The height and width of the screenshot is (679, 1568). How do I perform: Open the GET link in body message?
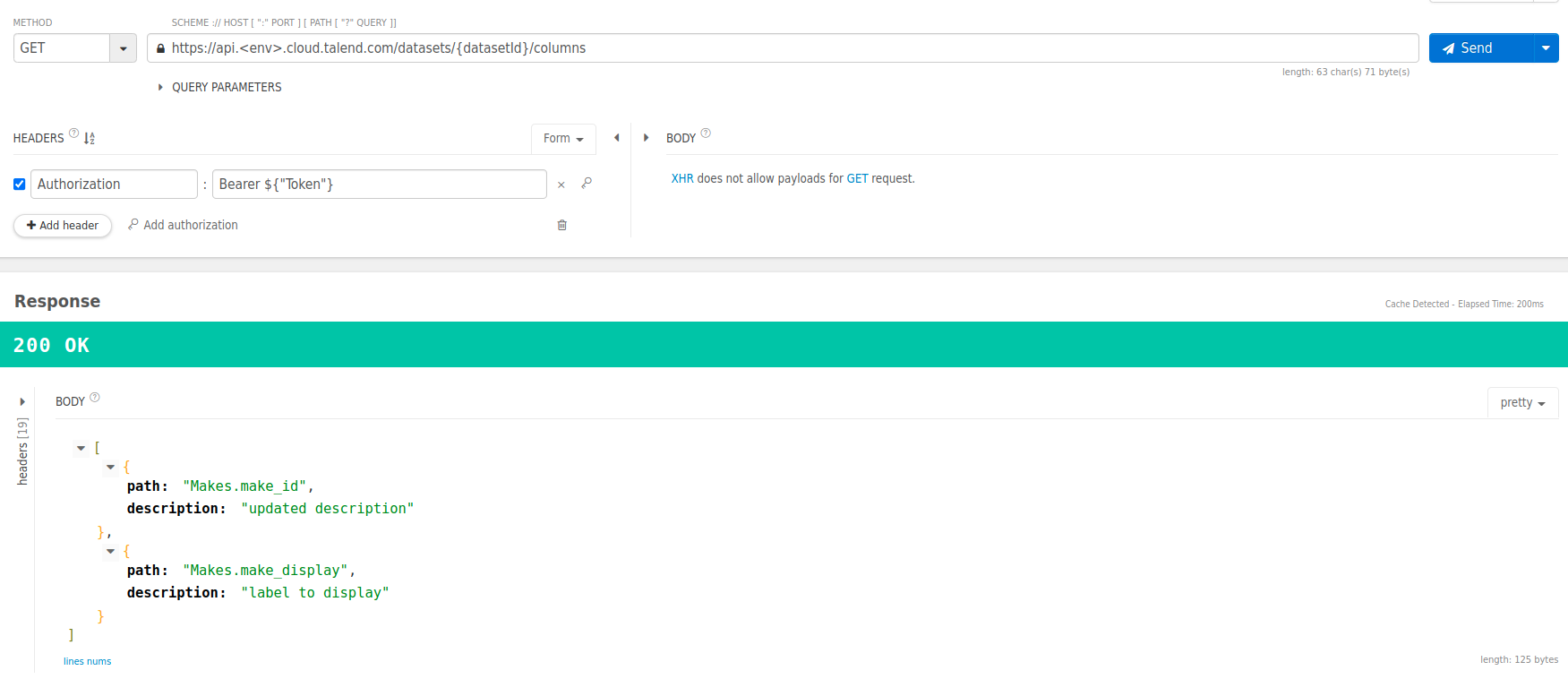[x=857, y=179]
